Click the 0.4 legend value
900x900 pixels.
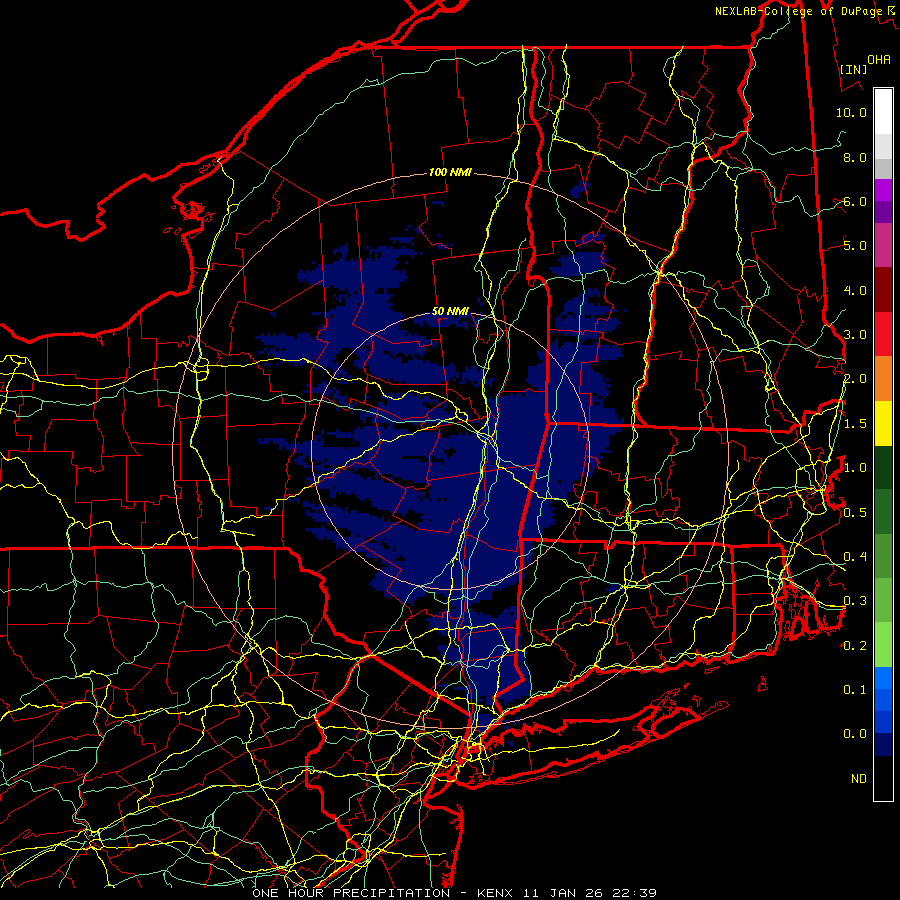pos(855,557)
